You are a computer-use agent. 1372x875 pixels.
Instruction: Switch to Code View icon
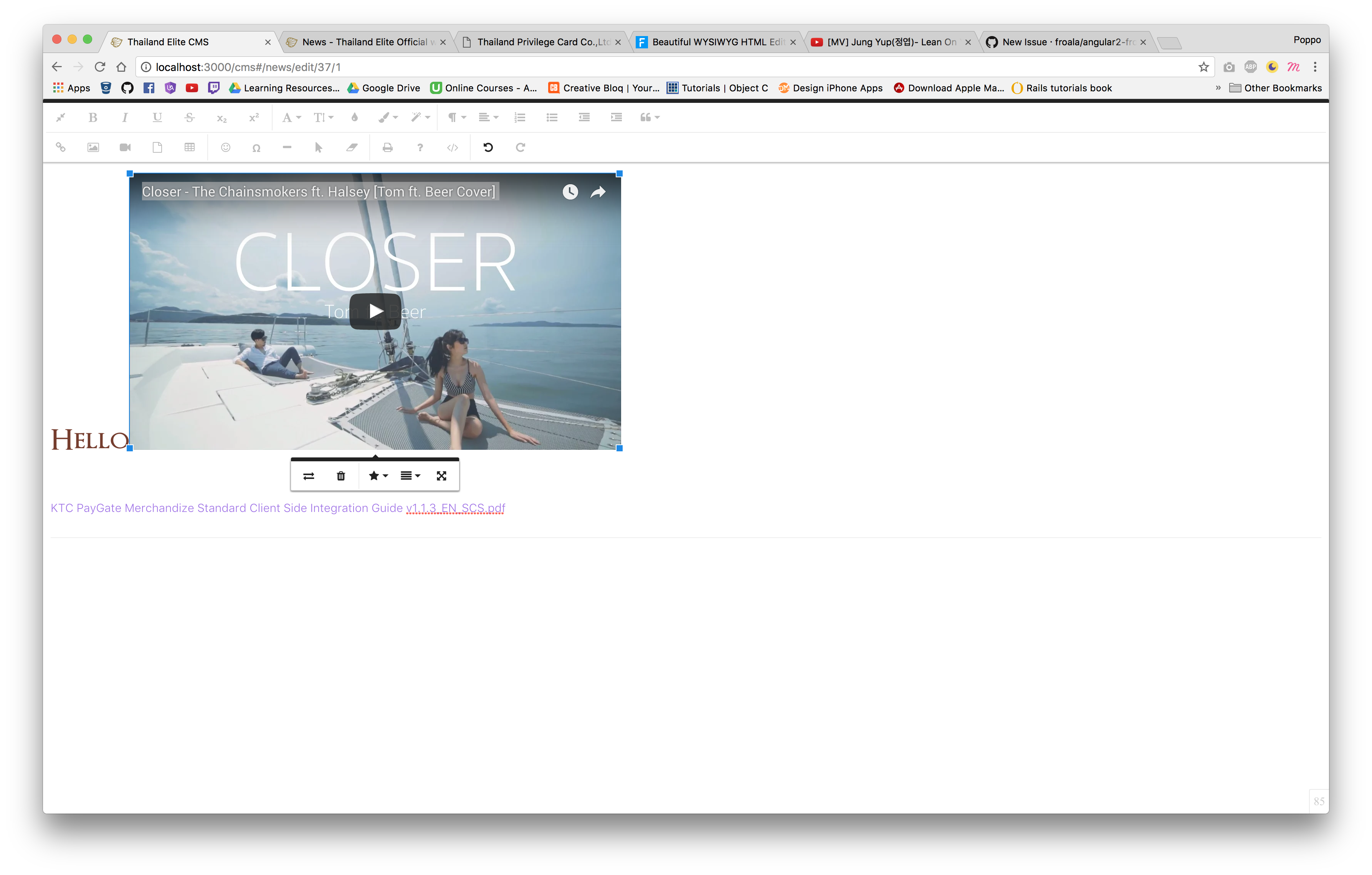pyautogui.click(x=452, y=147)
